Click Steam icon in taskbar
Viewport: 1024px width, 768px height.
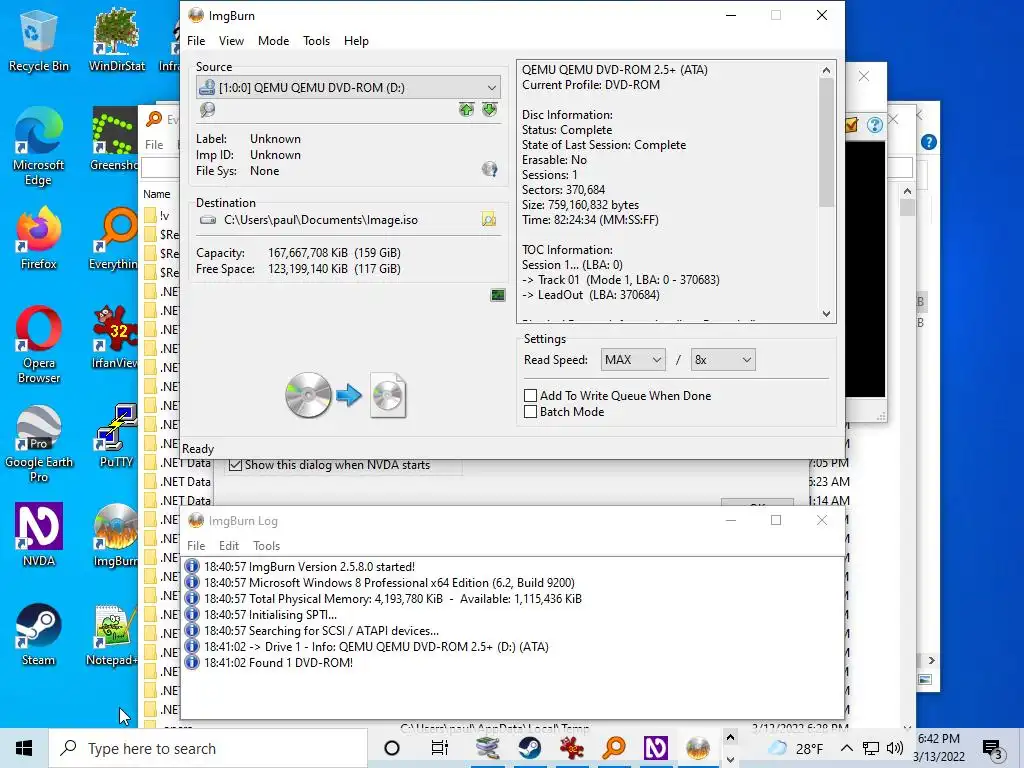[x=530, y=748]
